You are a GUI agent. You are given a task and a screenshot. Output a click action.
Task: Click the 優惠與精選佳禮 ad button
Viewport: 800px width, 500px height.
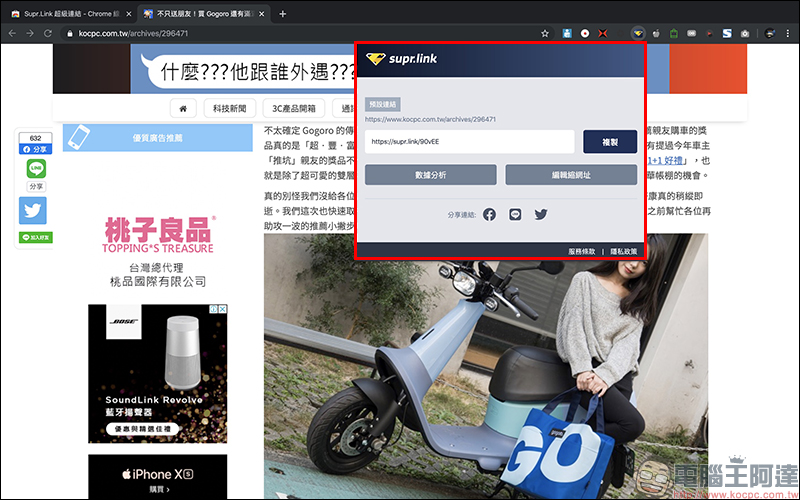(142, 430)
